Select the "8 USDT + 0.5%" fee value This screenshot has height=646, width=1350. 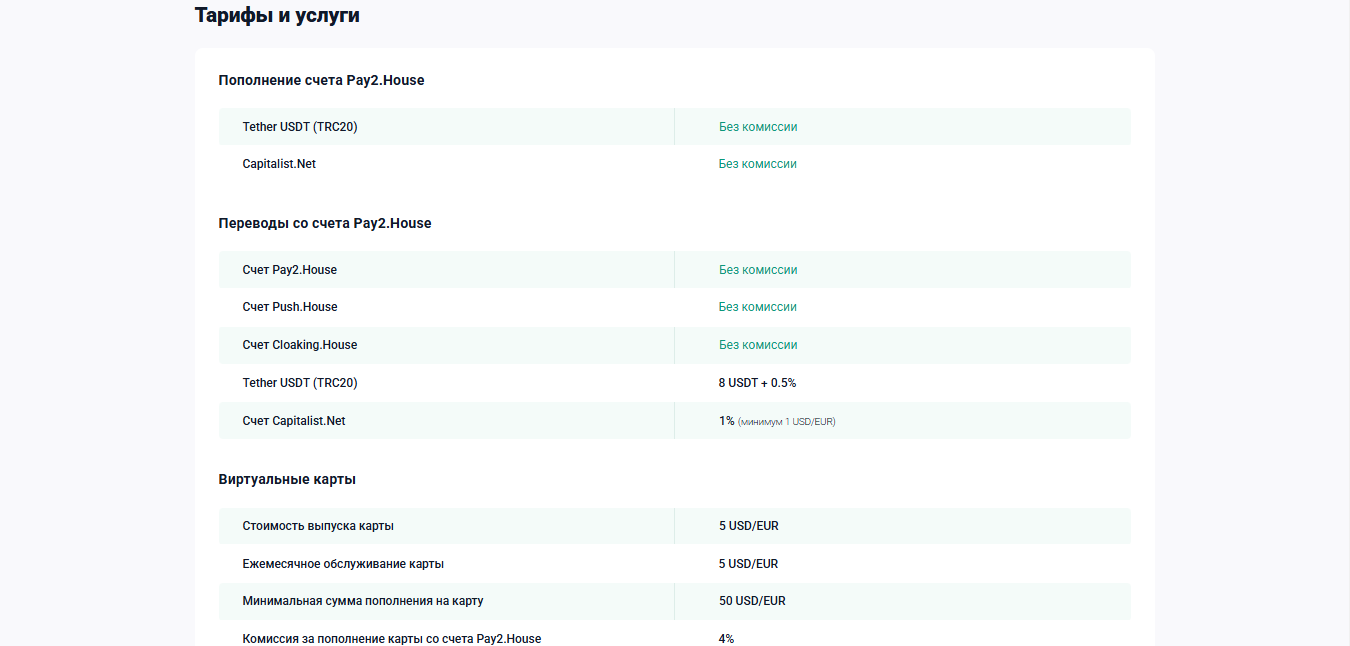(x=757, y=383)
